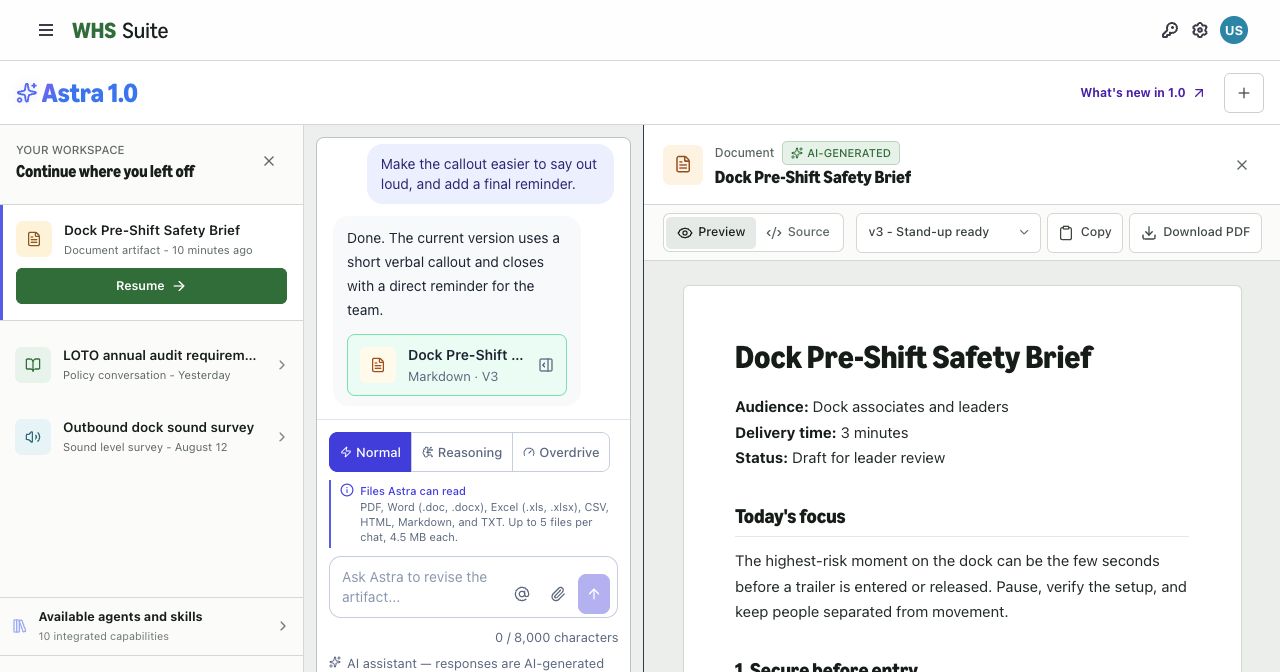Switch to Source view
Screen dimensions: 1280x672
pos(798,232)
